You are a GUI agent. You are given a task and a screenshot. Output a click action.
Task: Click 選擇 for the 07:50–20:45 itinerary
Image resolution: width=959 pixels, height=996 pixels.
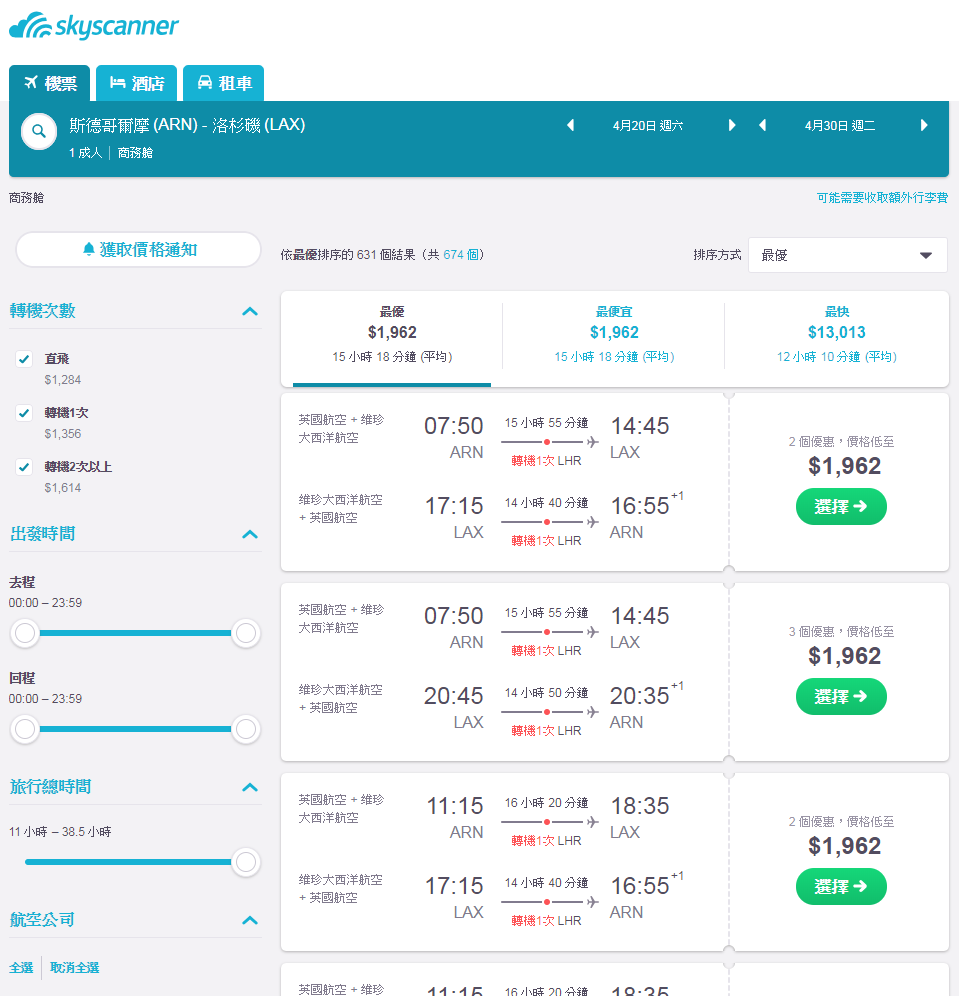[841, 696]
